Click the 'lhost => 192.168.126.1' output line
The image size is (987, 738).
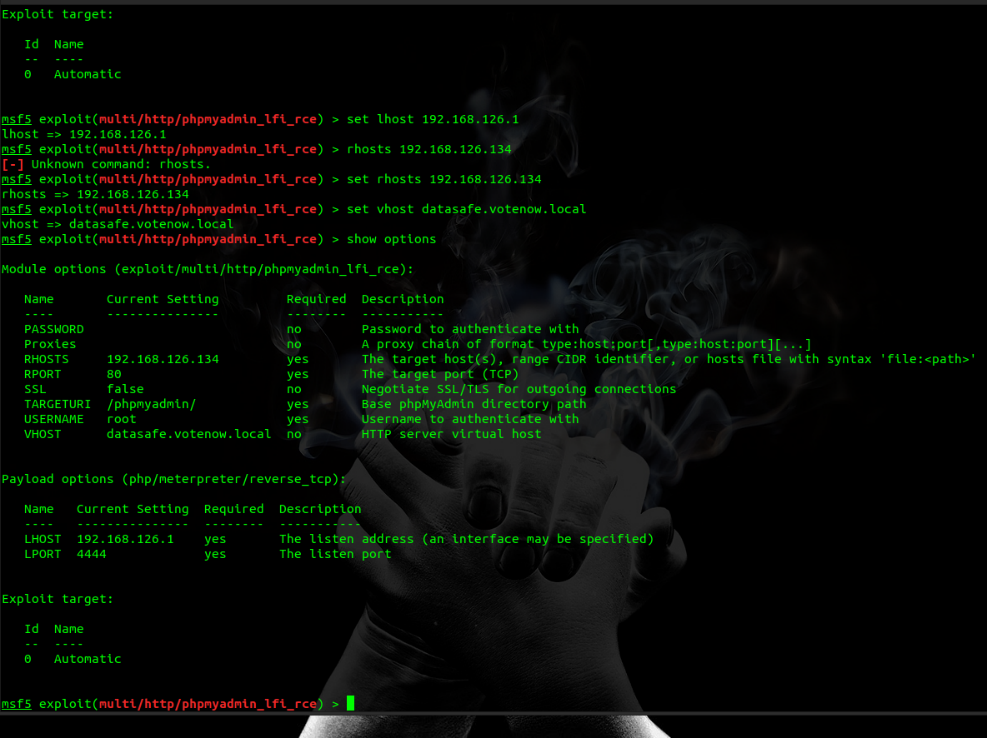pos(84,134)
